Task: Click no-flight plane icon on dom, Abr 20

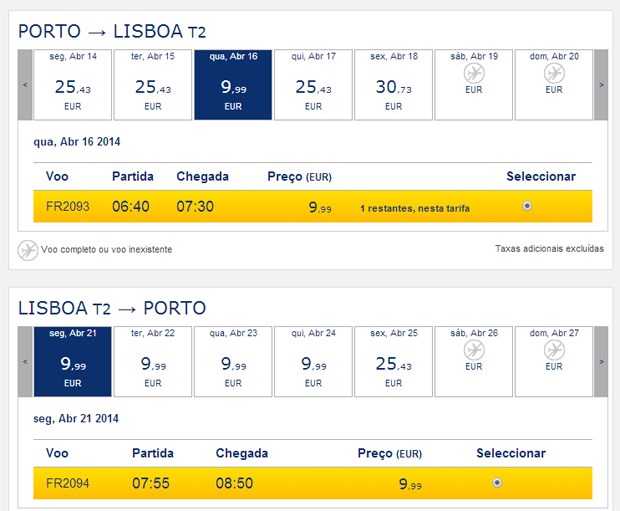Action: click(553, 73)
